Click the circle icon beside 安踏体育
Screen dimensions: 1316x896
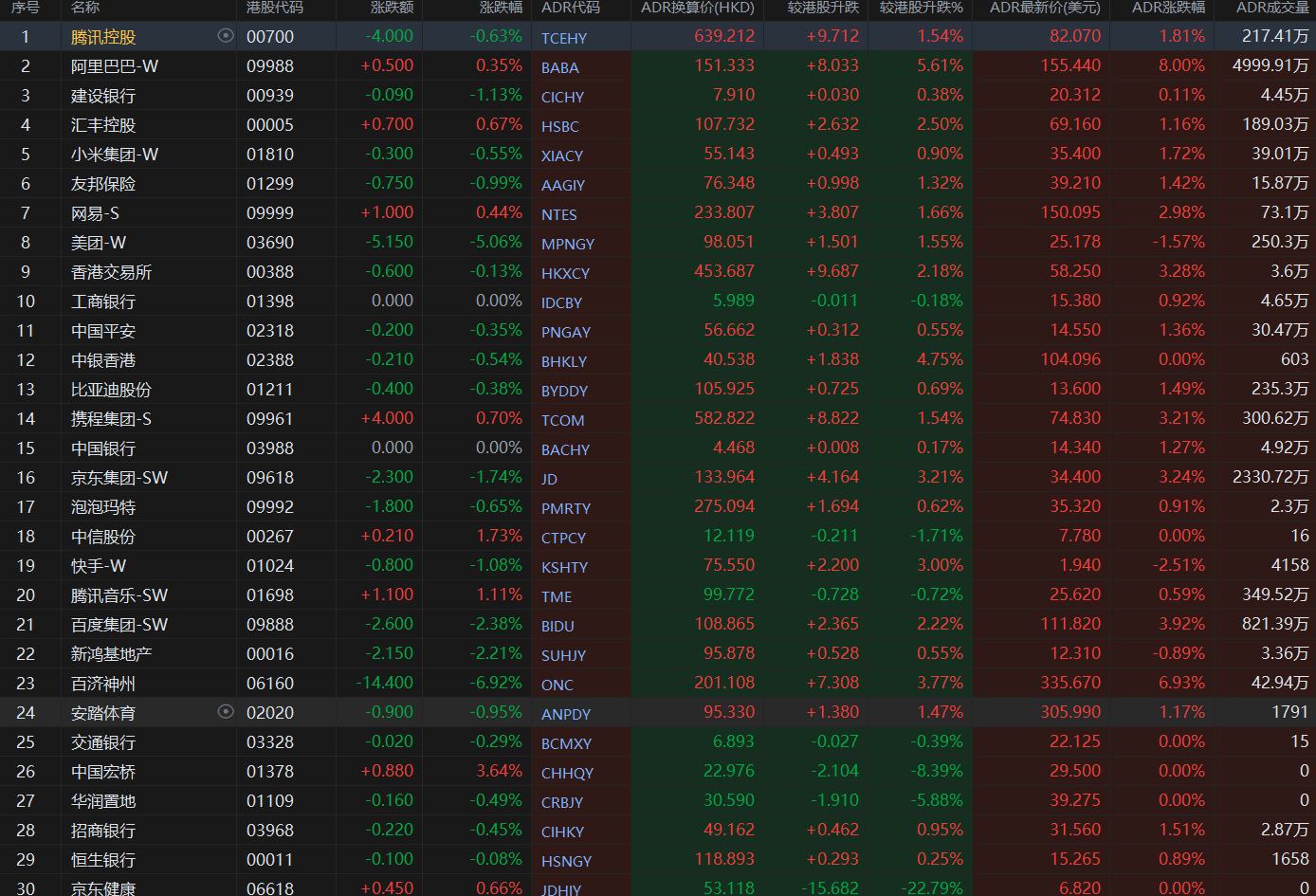(x=226, y=712)
